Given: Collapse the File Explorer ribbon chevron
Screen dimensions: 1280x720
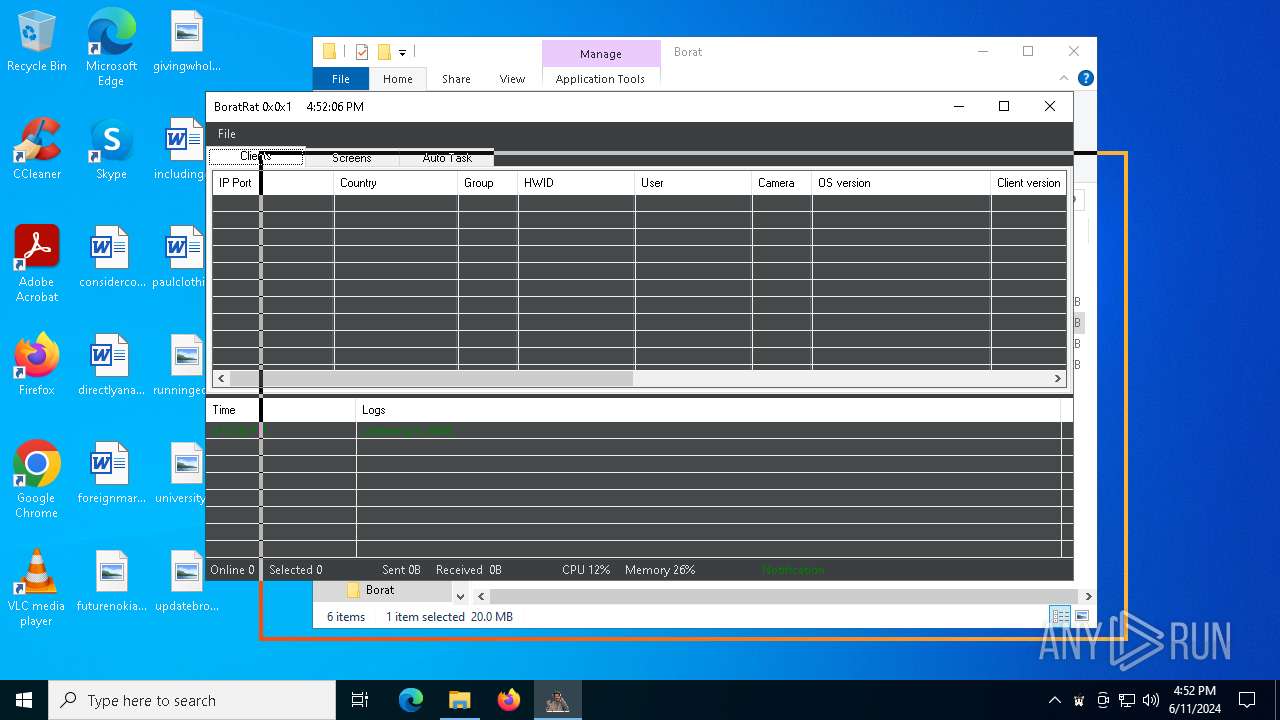Looking at the screenshot, I should (x=1064, y=78).
